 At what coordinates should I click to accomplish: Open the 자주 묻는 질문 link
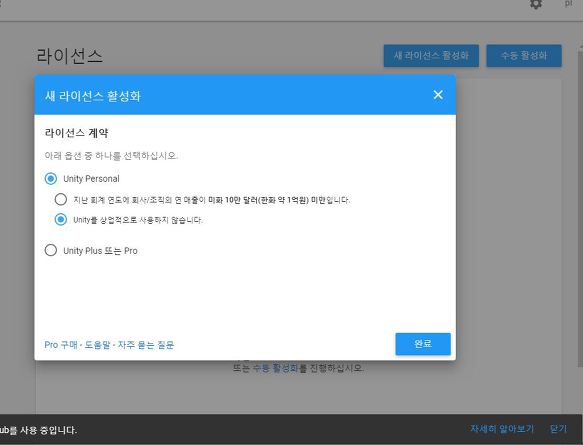click(146, 345)
